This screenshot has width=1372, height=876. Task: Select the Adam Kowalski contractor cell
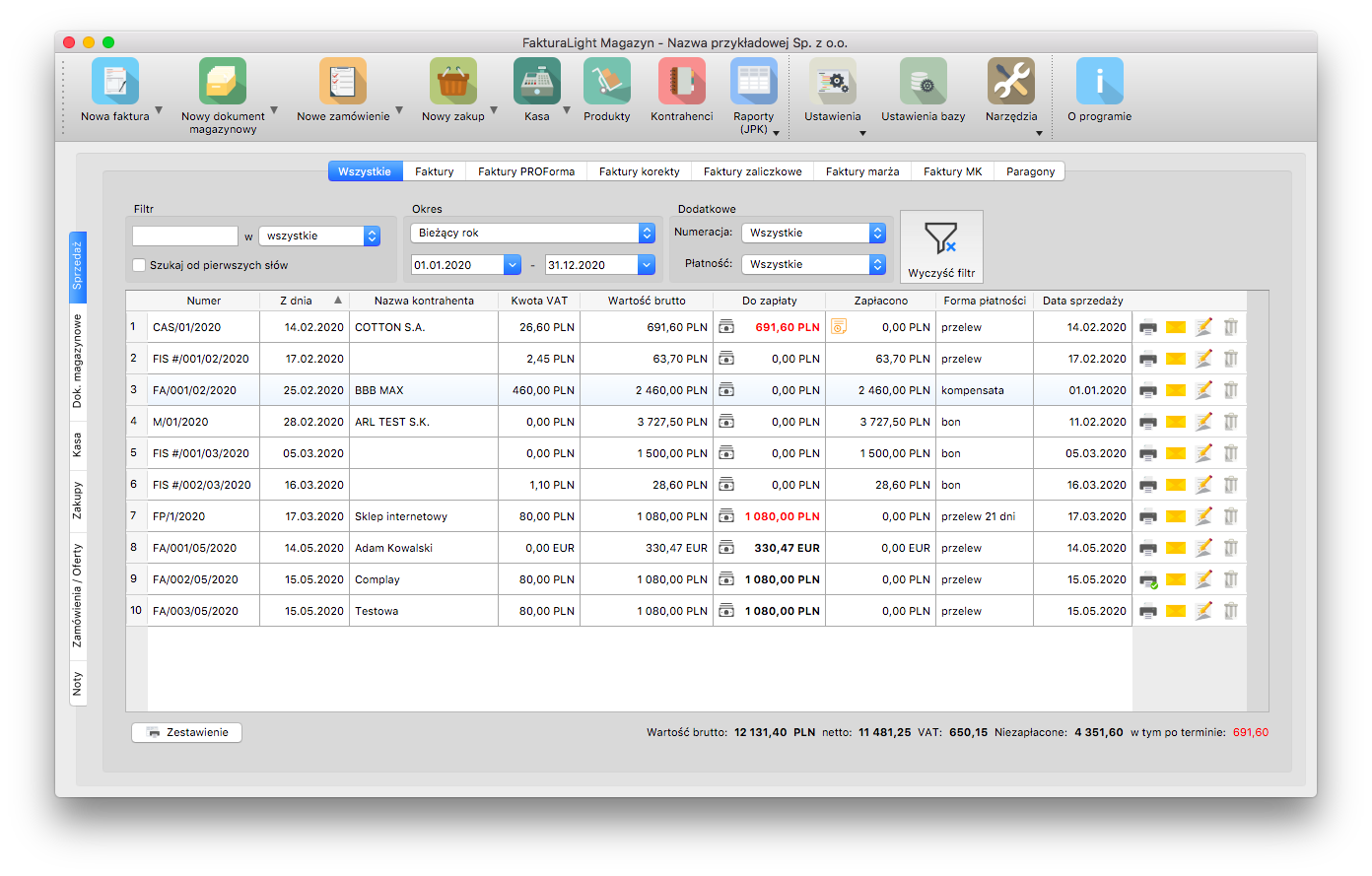[424, 548]
